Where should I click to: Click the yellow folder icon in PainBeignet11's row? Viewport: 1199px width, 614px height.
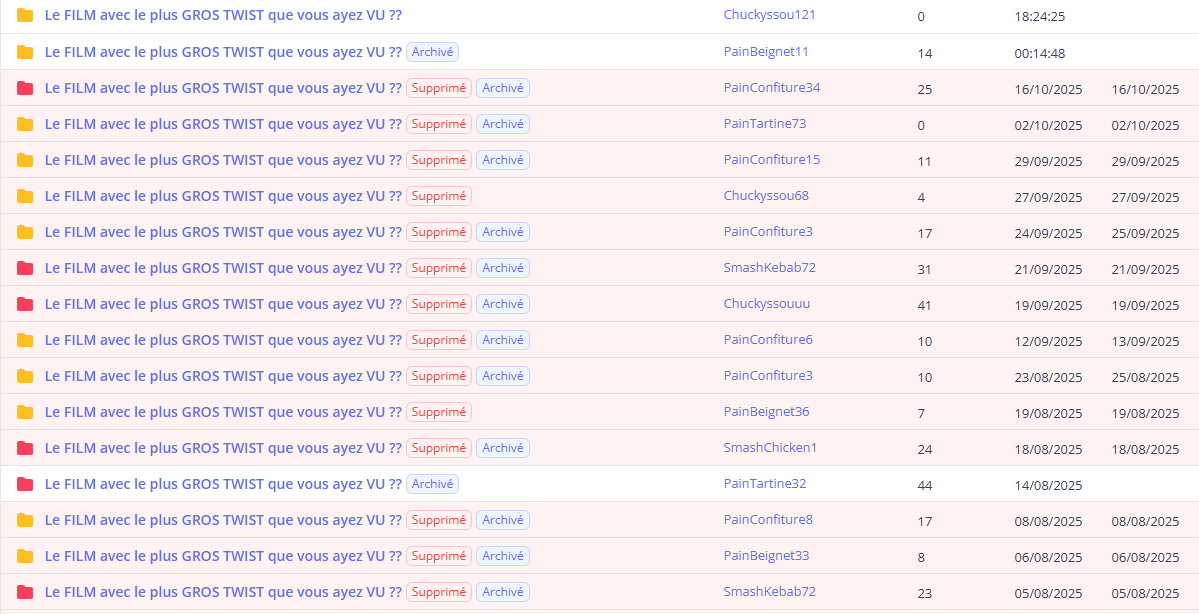click(x=25, y=52)
